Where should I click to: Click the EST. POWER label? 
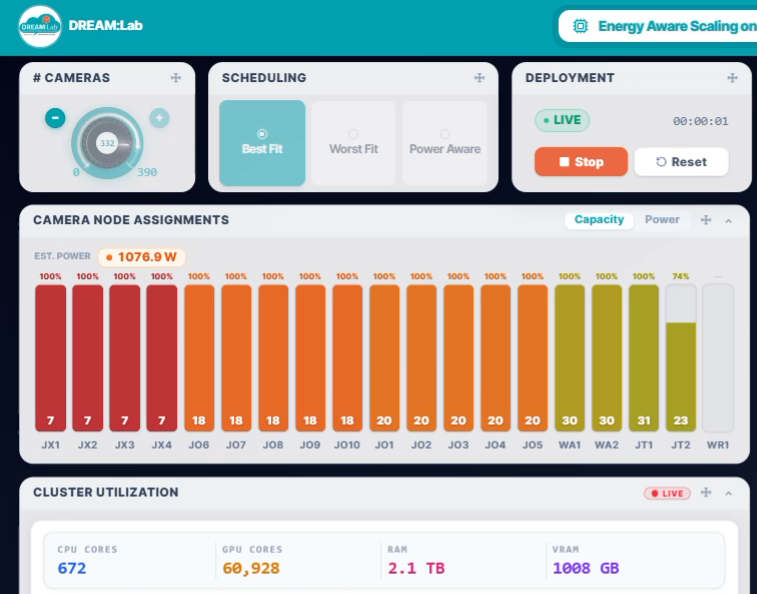(x=62, y=256)
